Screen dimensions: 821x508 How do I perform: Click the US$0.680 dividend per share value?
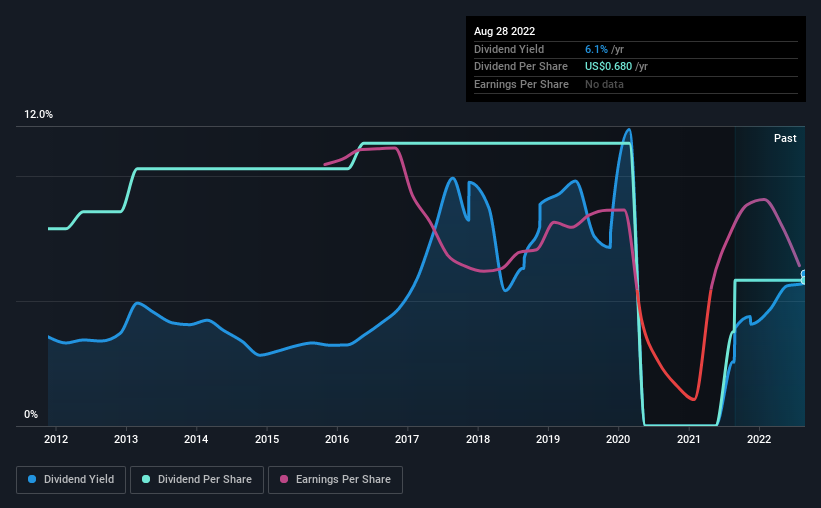point(608,67)
